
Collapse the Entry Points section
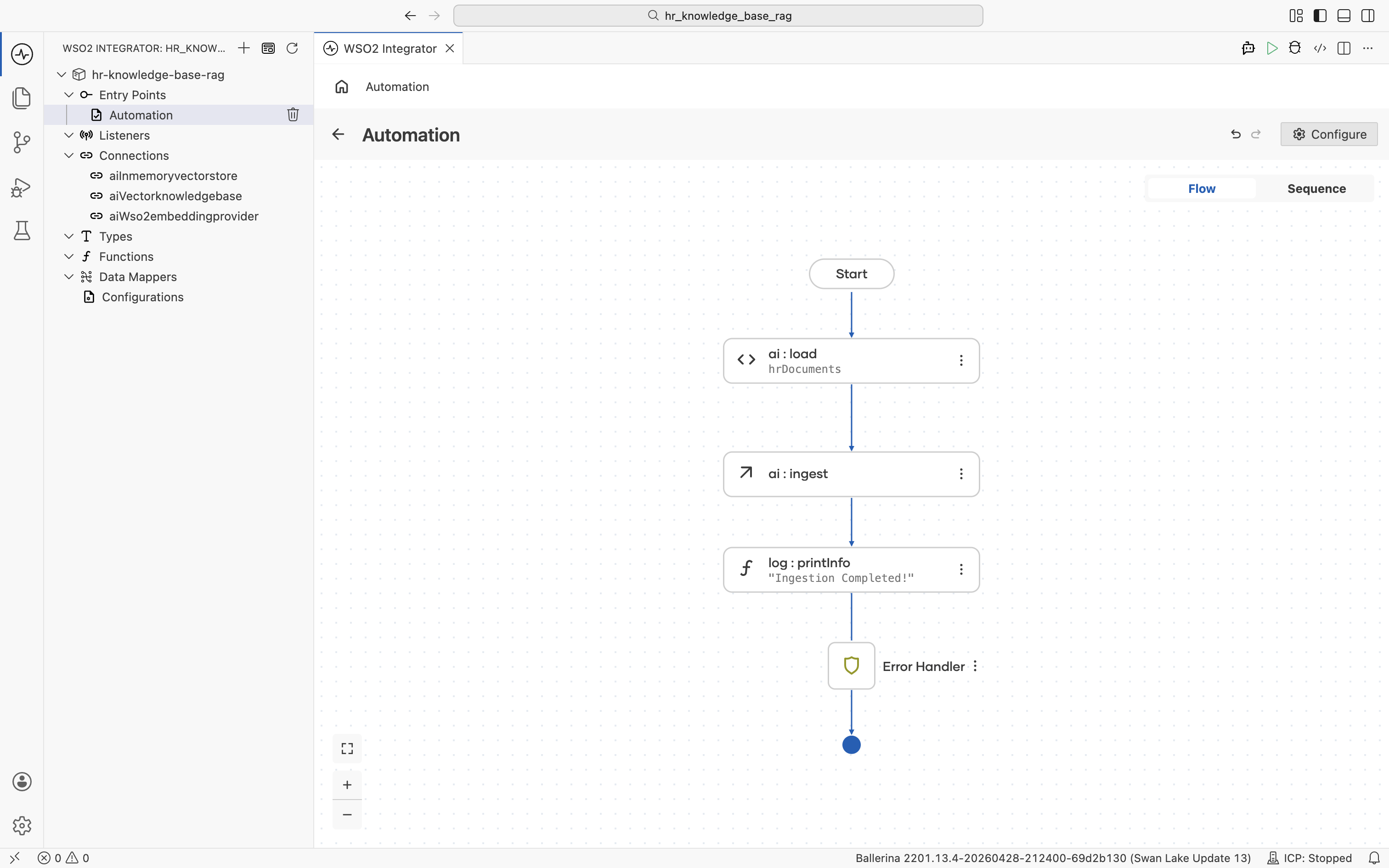pos(69,95)
